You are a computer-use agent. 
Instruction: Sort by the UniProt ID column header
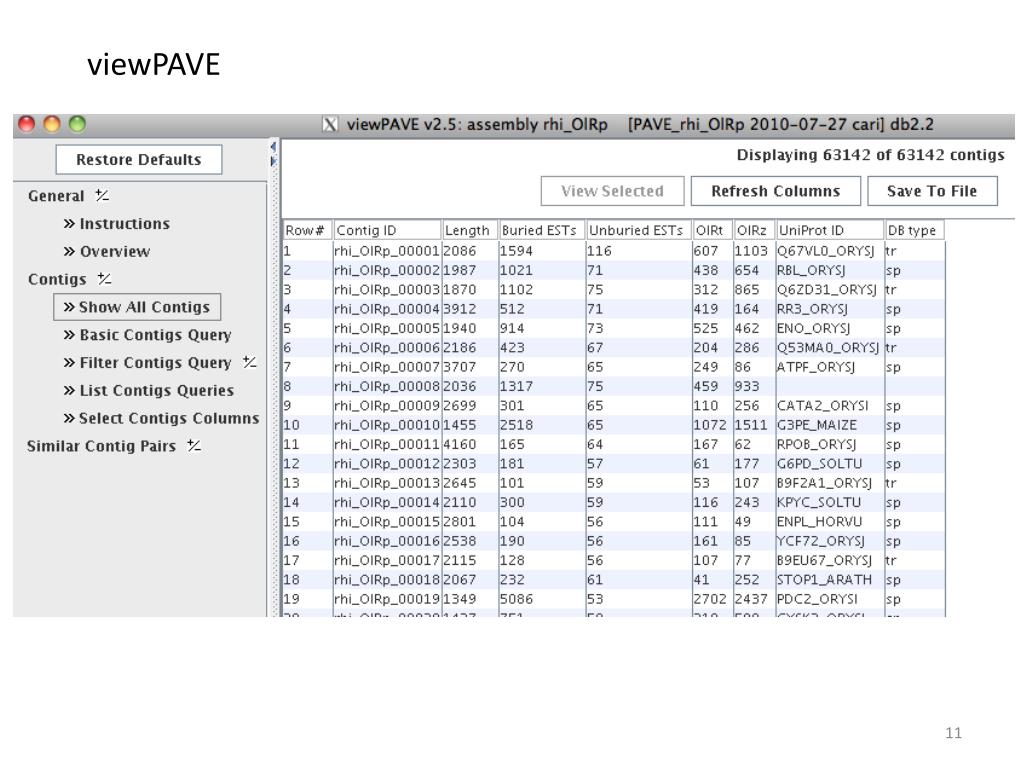pyautogui.click(x=830, y=231)
